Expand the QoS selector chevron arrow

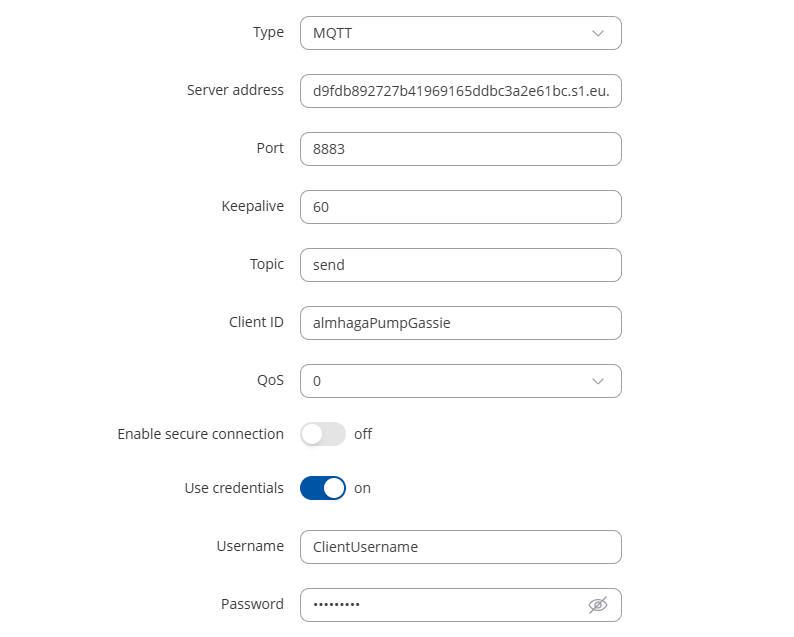598,381
